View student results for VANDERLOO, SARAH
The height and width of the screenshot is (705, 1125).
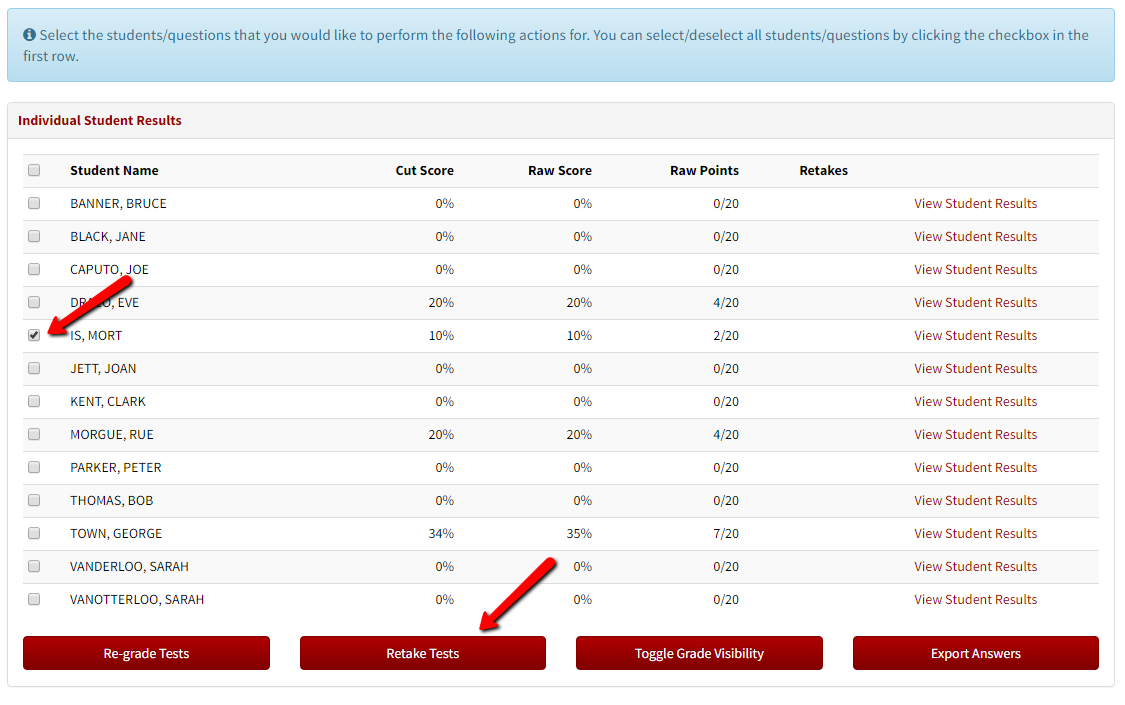pyautogui.click(x=975, y=566)
